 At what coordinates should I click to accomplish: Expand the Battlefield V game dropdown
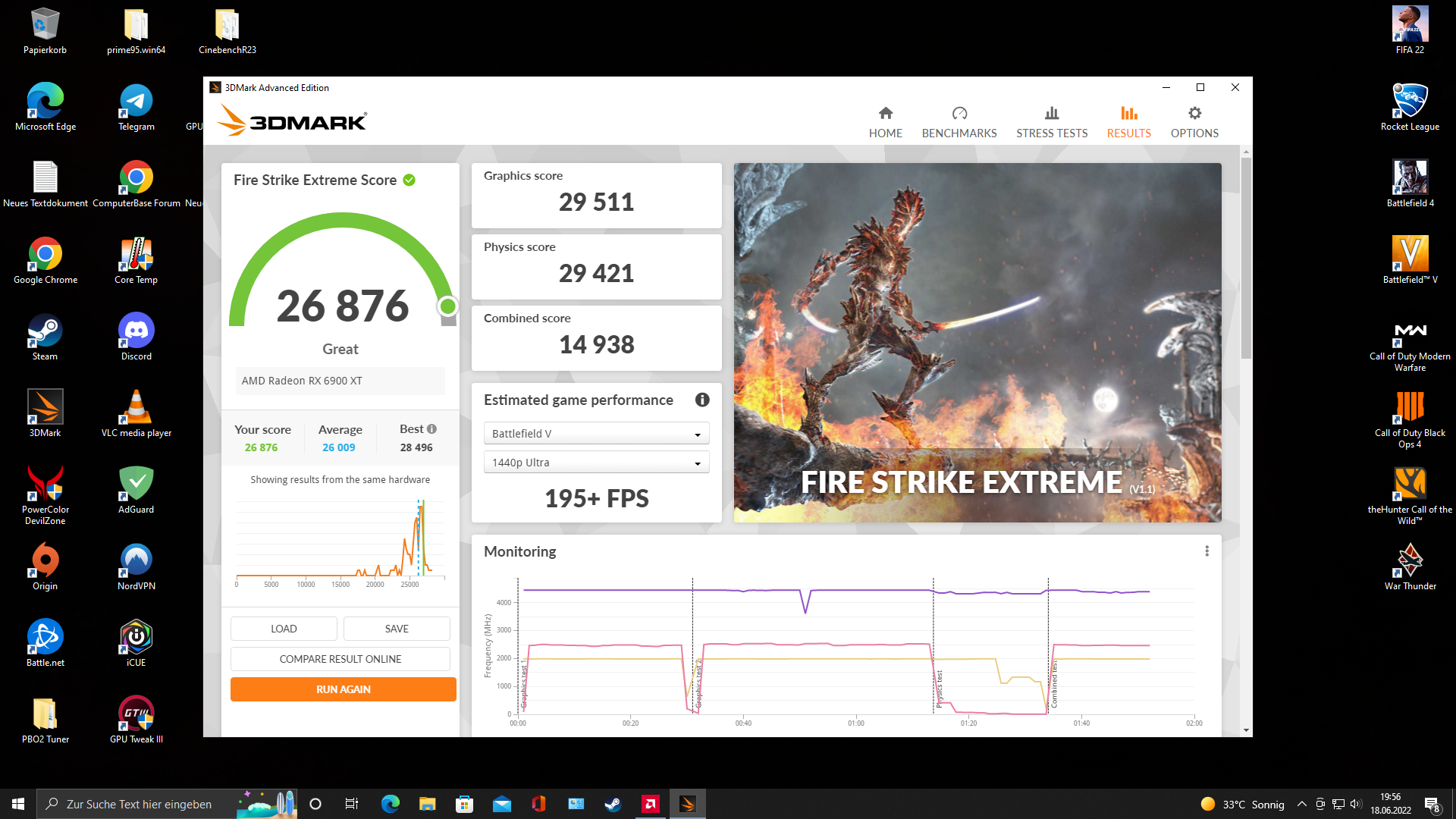[x=596, y=434]
